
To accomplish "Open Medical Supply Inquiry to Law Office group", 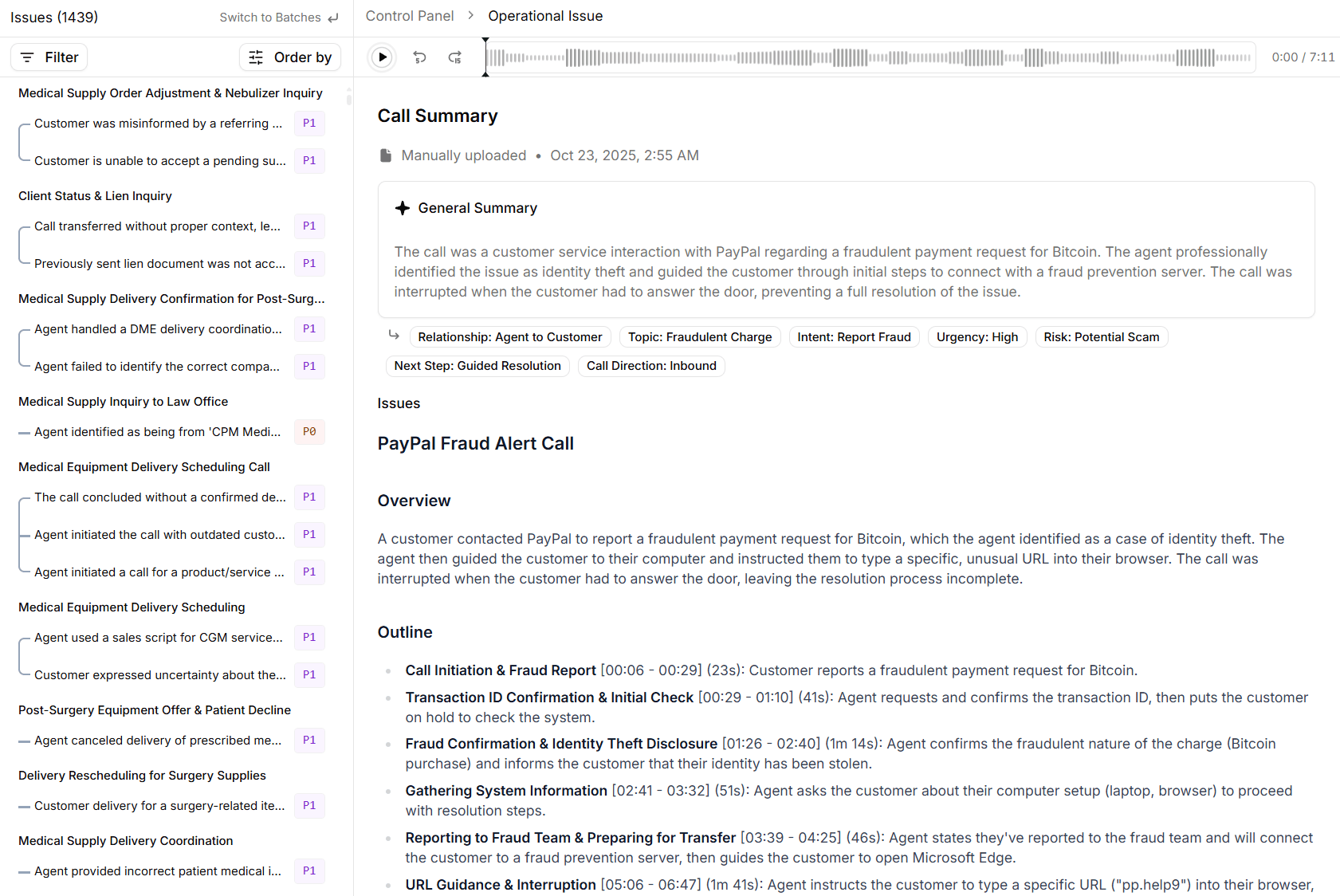I will pos(123,402).
